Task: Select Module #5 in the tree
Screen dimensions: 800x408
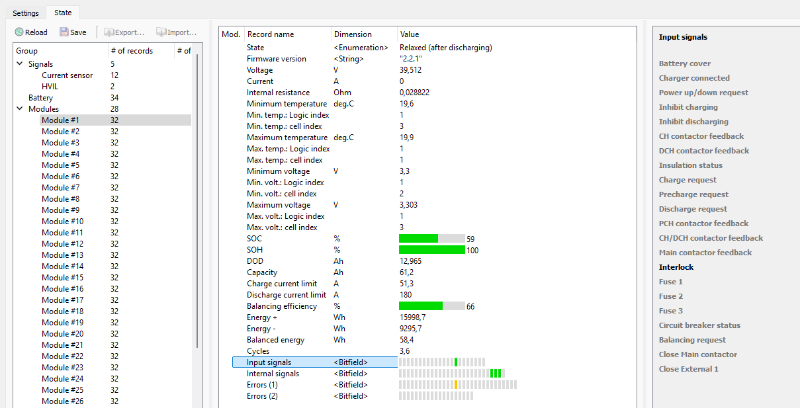Action: 60,165
